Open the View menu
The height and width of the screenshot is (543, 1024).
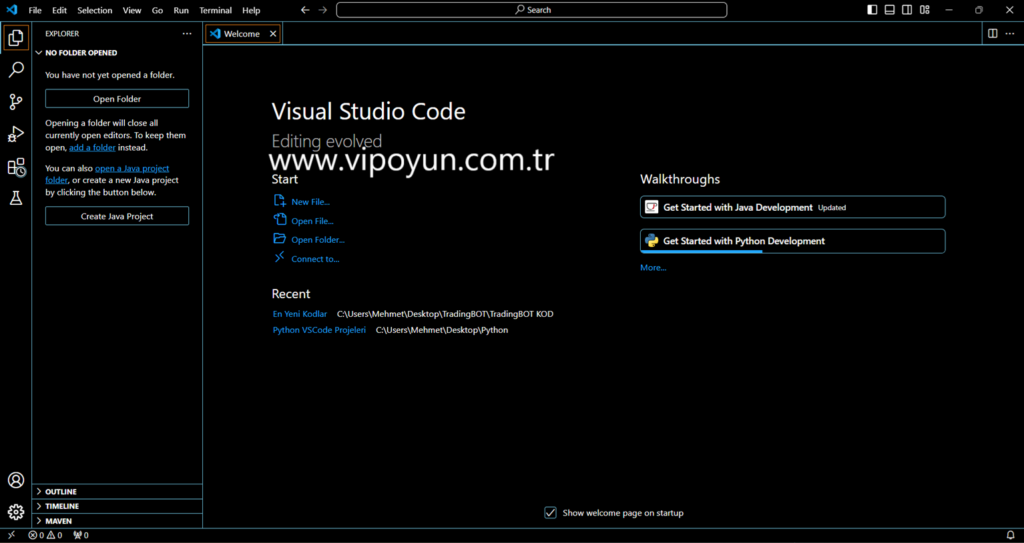coord(132,10)
